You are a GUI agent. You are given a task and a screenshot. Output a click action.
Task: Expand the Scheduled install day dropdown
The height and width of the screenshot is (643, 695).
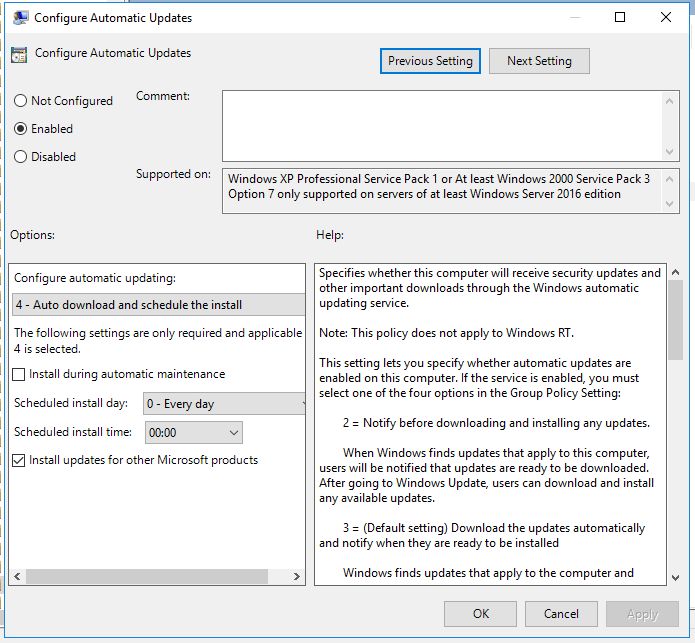pos(224,404)
